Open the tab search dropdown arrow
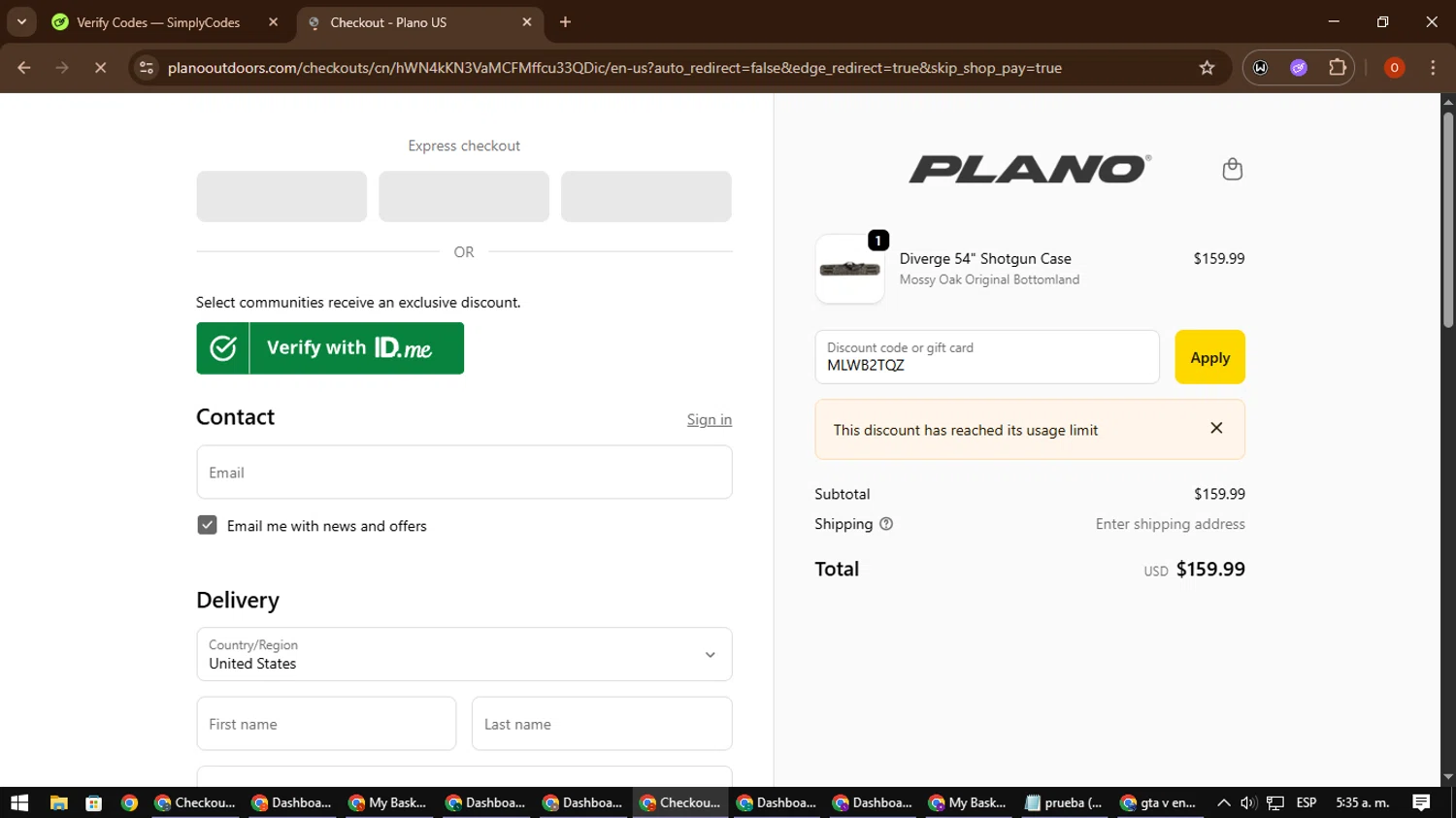This screenshot has height=818, width=1456. pyautogui.click(x=21, y=22)
